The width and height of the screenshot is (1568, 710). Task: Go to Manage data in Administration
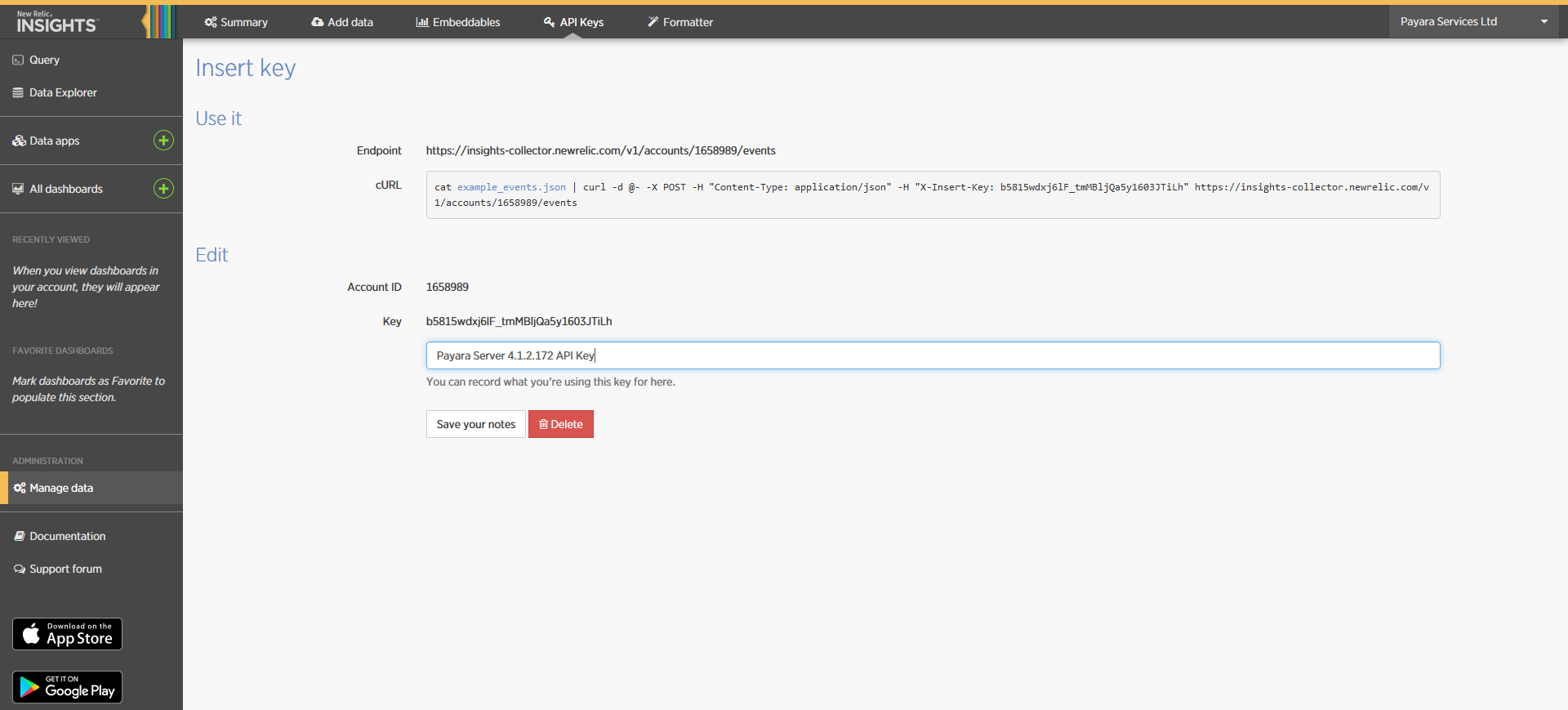coord(61,488)
